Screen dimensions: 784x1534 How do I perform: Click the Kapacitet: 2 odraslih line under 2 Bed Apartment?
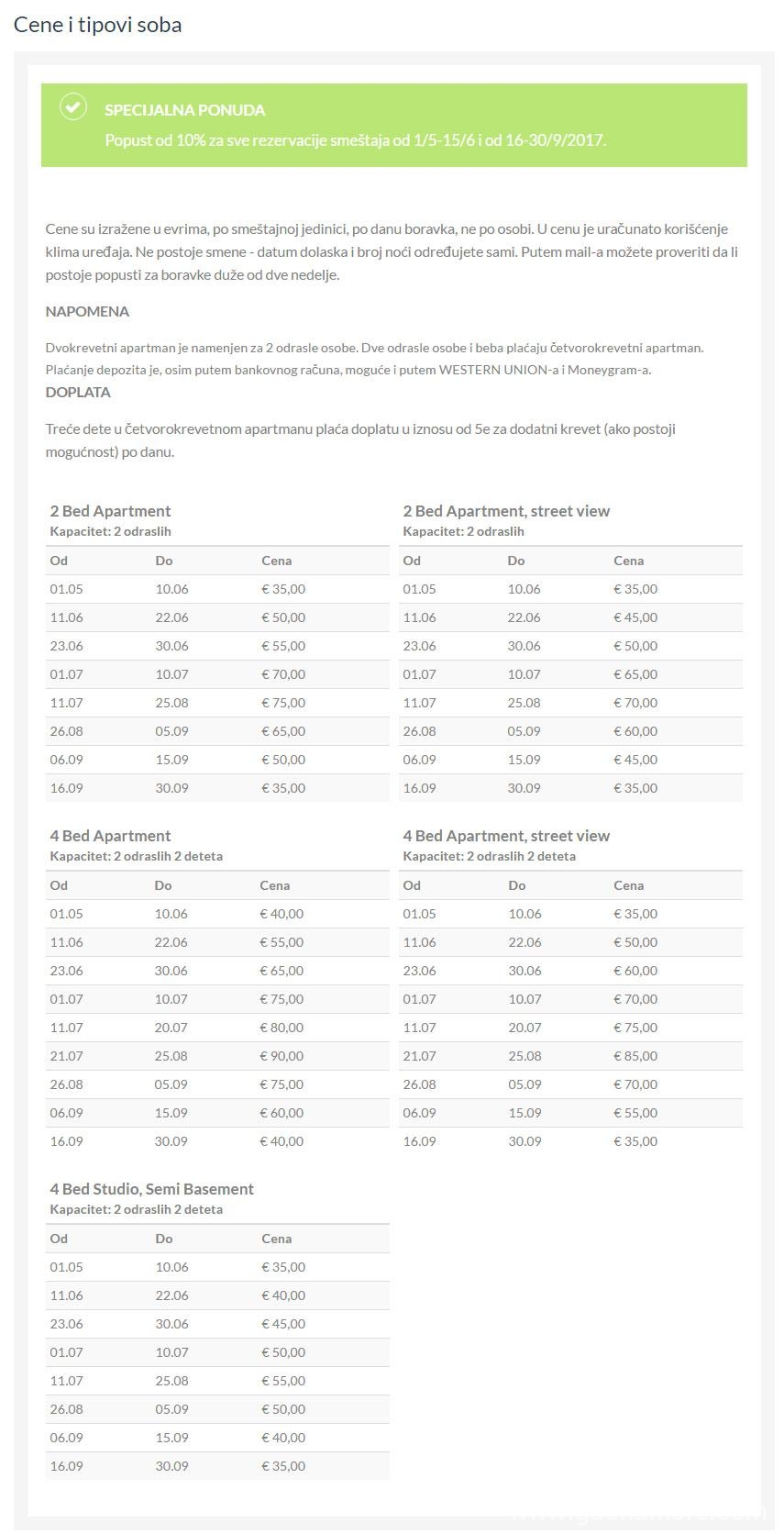110,531
